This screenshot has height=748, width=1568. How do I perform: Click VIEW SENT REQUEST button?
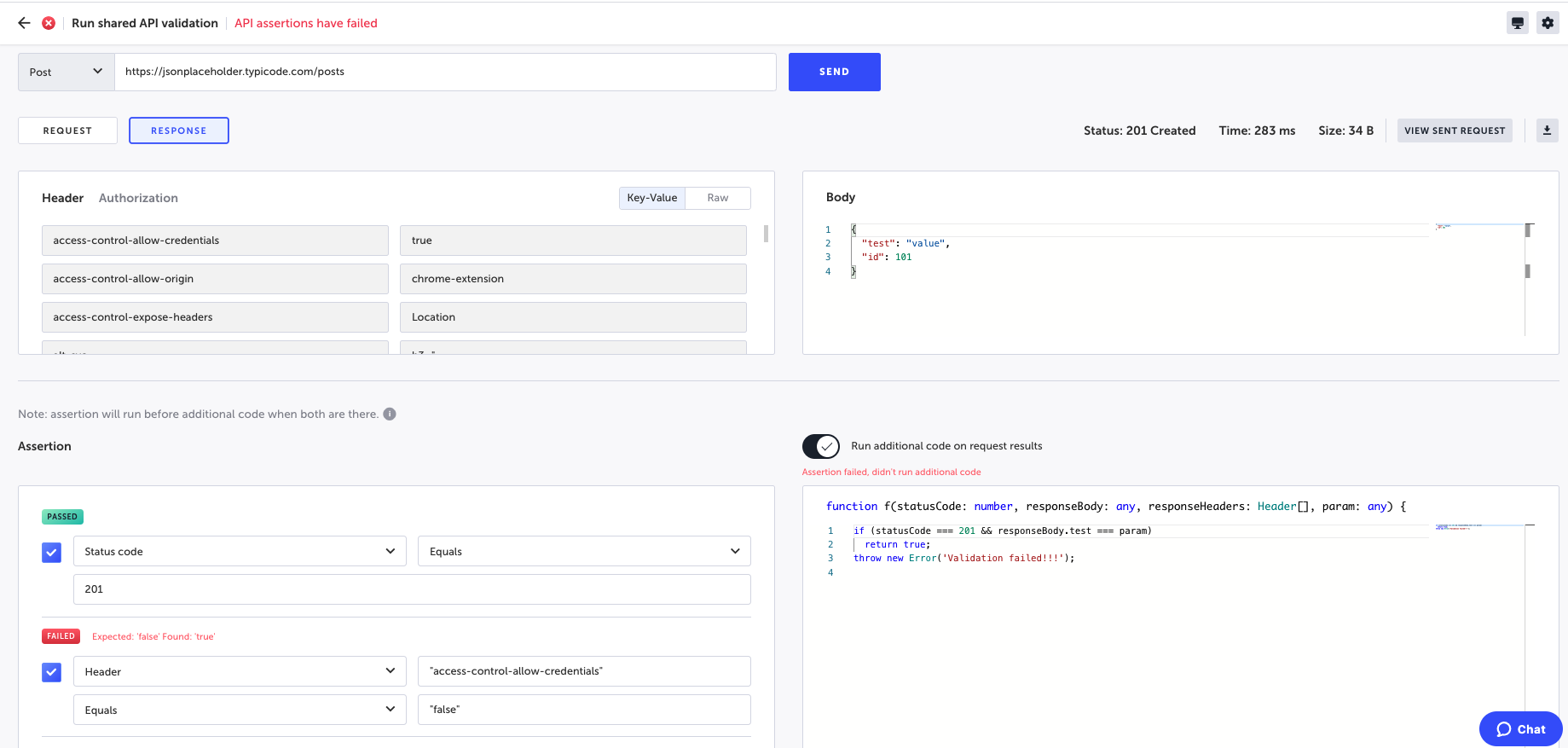(1454, 130)
